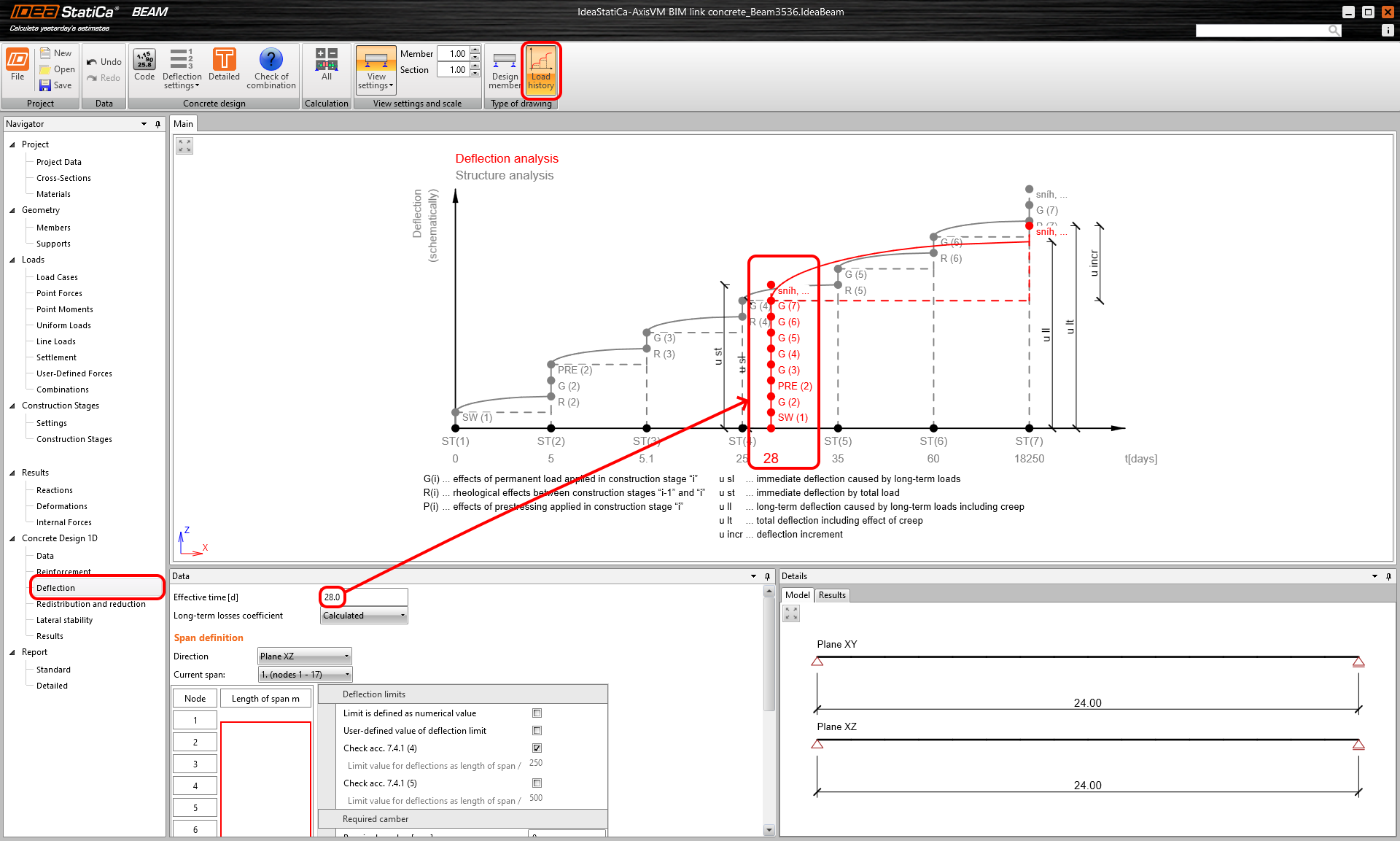1400x841 pixels.
Task: Open Redistribution and reduction in navigator
Action: [91, 604]
